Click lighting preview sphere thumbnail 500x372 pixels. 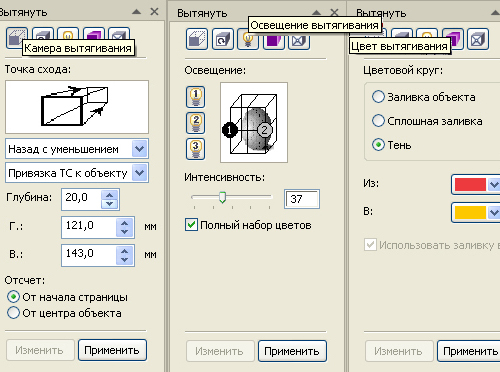coord(254,123)
